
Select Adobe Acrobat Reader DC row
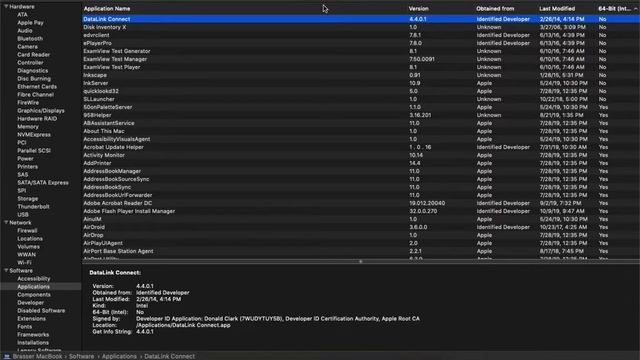[x=360, y=203]
